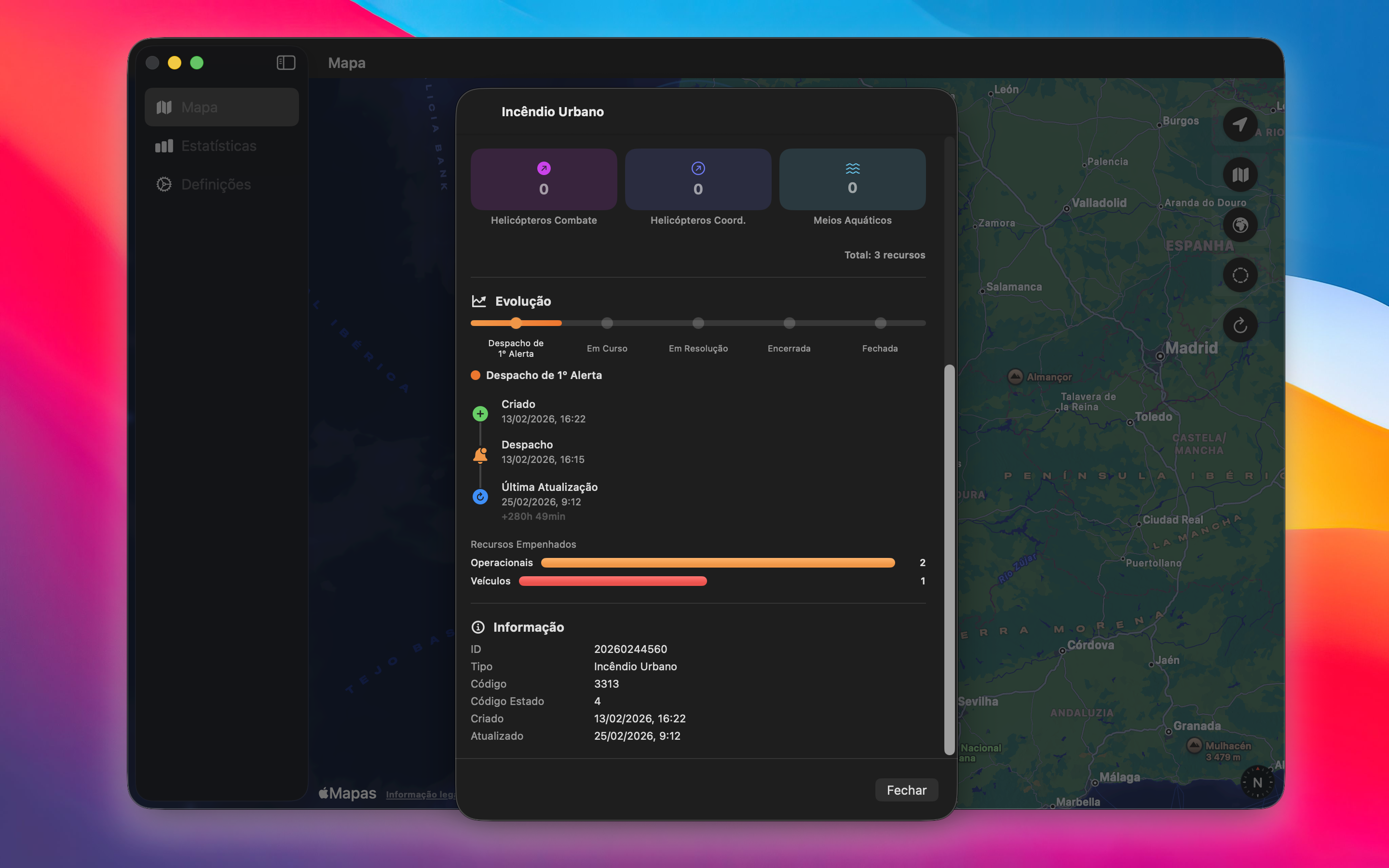Click the compass N indicator on map
This screenshot has width=1389, height=868.
point(1257,783)
